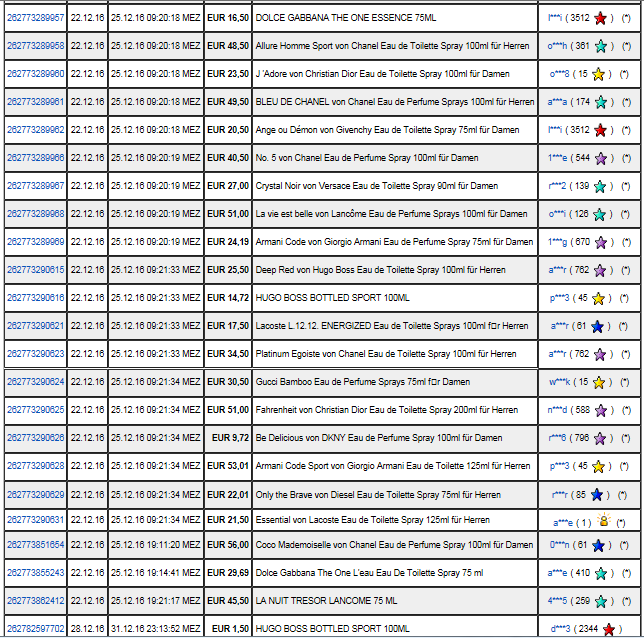Select title Fahrenheit von Christian Dior 200ml

point(386,410)
